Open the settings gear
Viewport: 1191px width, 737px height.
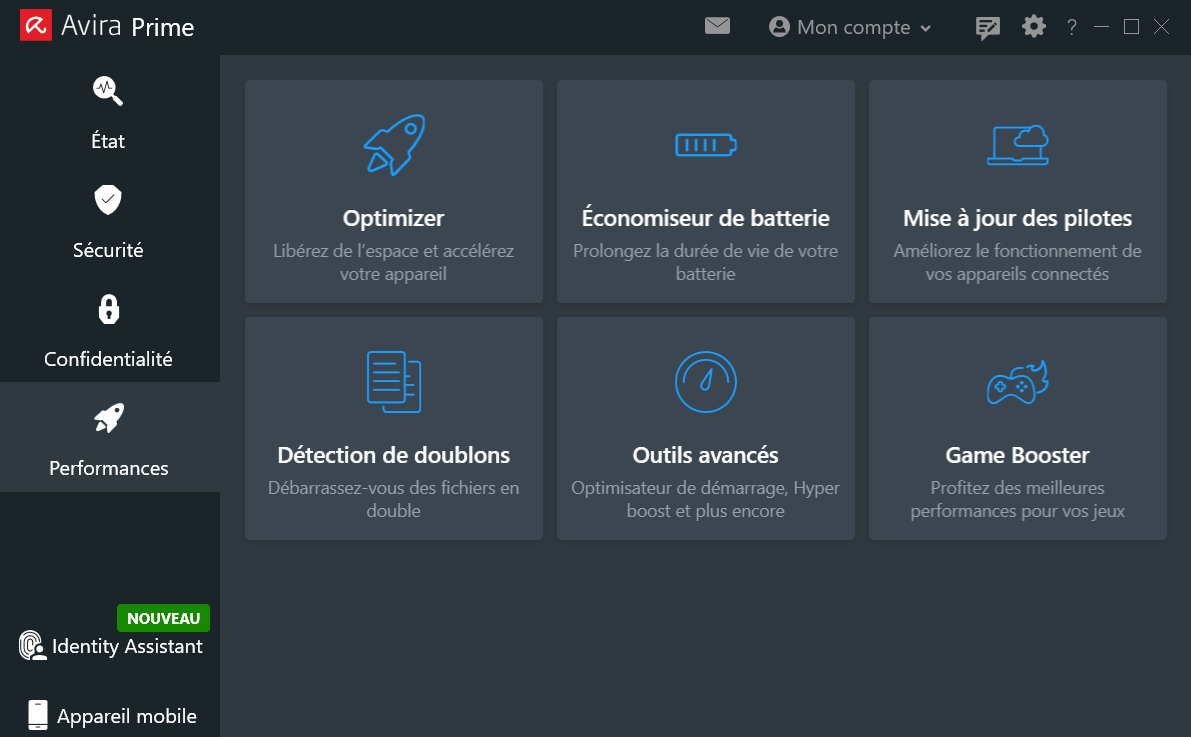coord(1033,27)
